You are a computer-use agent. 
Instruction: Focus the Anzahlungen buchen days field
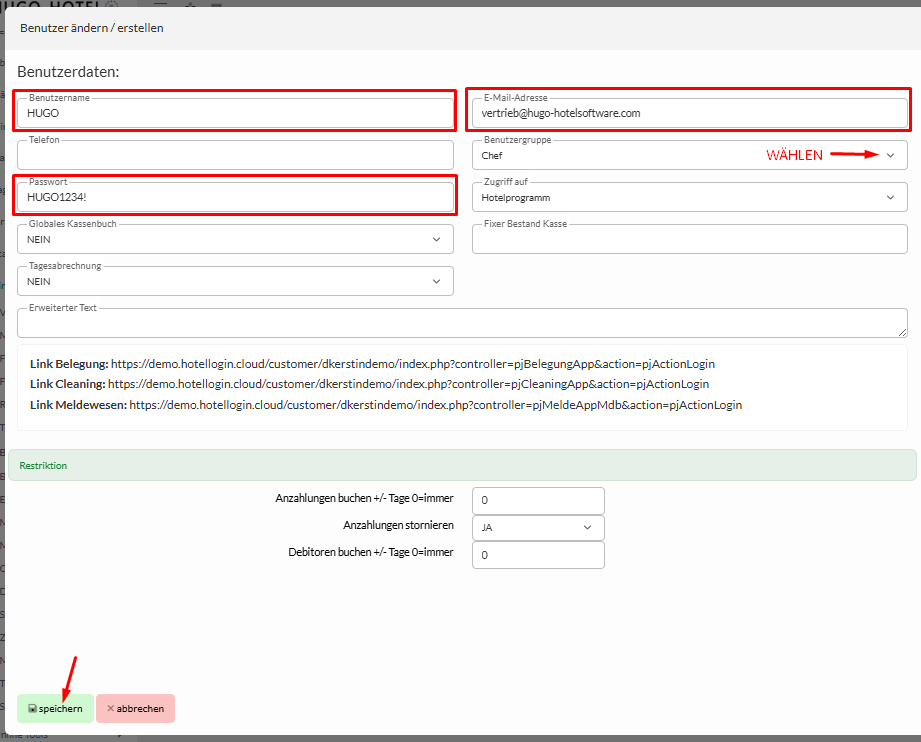click(x=538, y=500)
